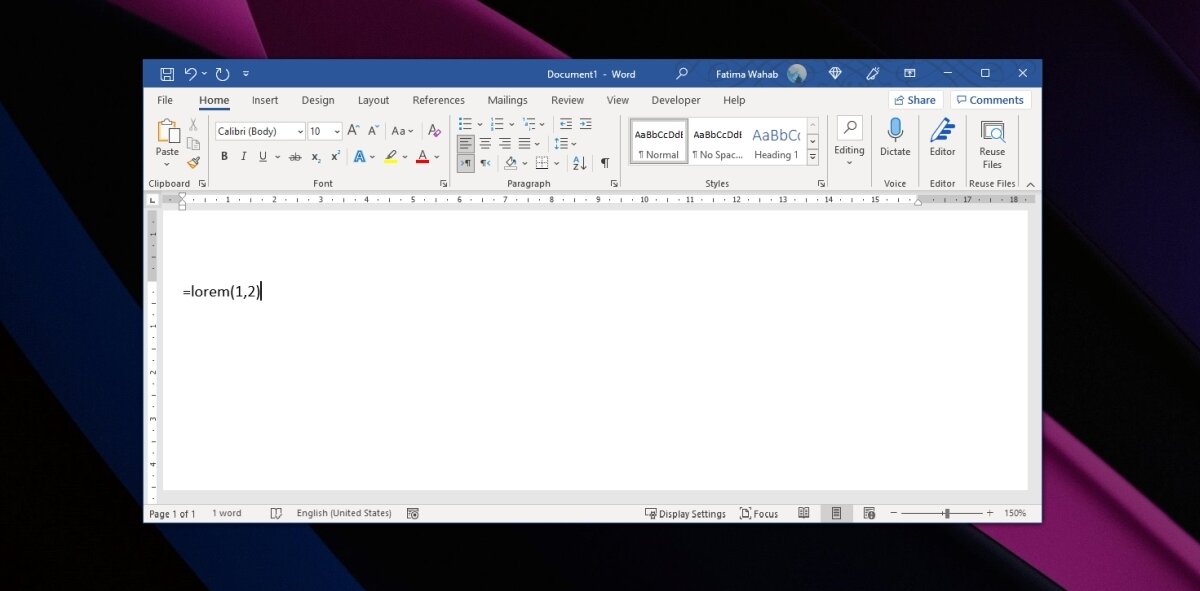
Task: Click the word count in status bar
Action: 227,513
